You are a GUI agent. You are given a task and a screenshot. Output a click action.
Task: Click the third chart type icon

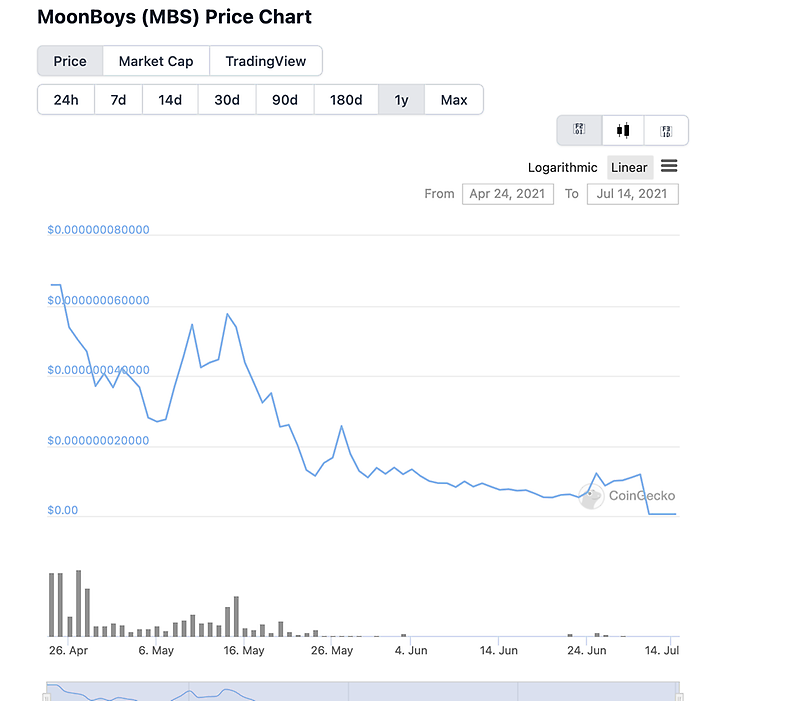tap(666, 130)
